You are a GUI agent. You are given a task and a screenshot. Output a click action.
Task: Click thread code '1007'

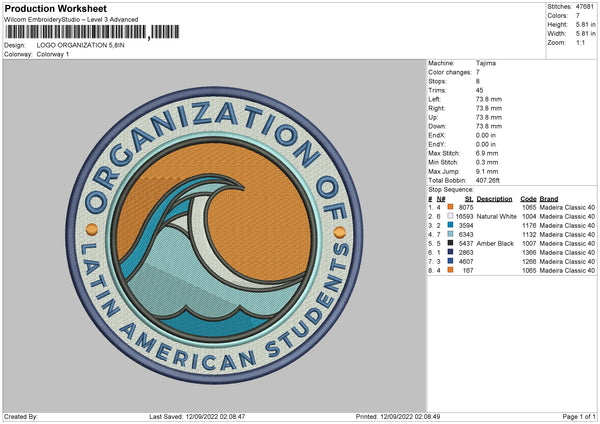pyautogui.click(x=530, y=243)
